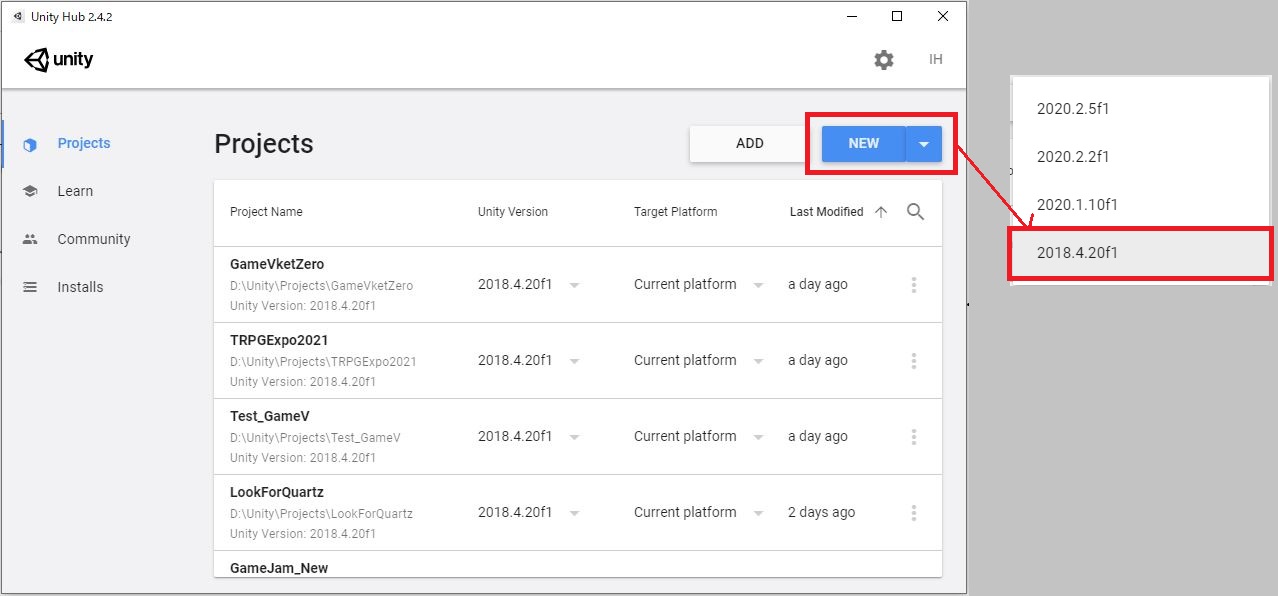Screen dimensions: 1278x596
Task: Sort by Last Modified column header
Action: coord(826,212)
